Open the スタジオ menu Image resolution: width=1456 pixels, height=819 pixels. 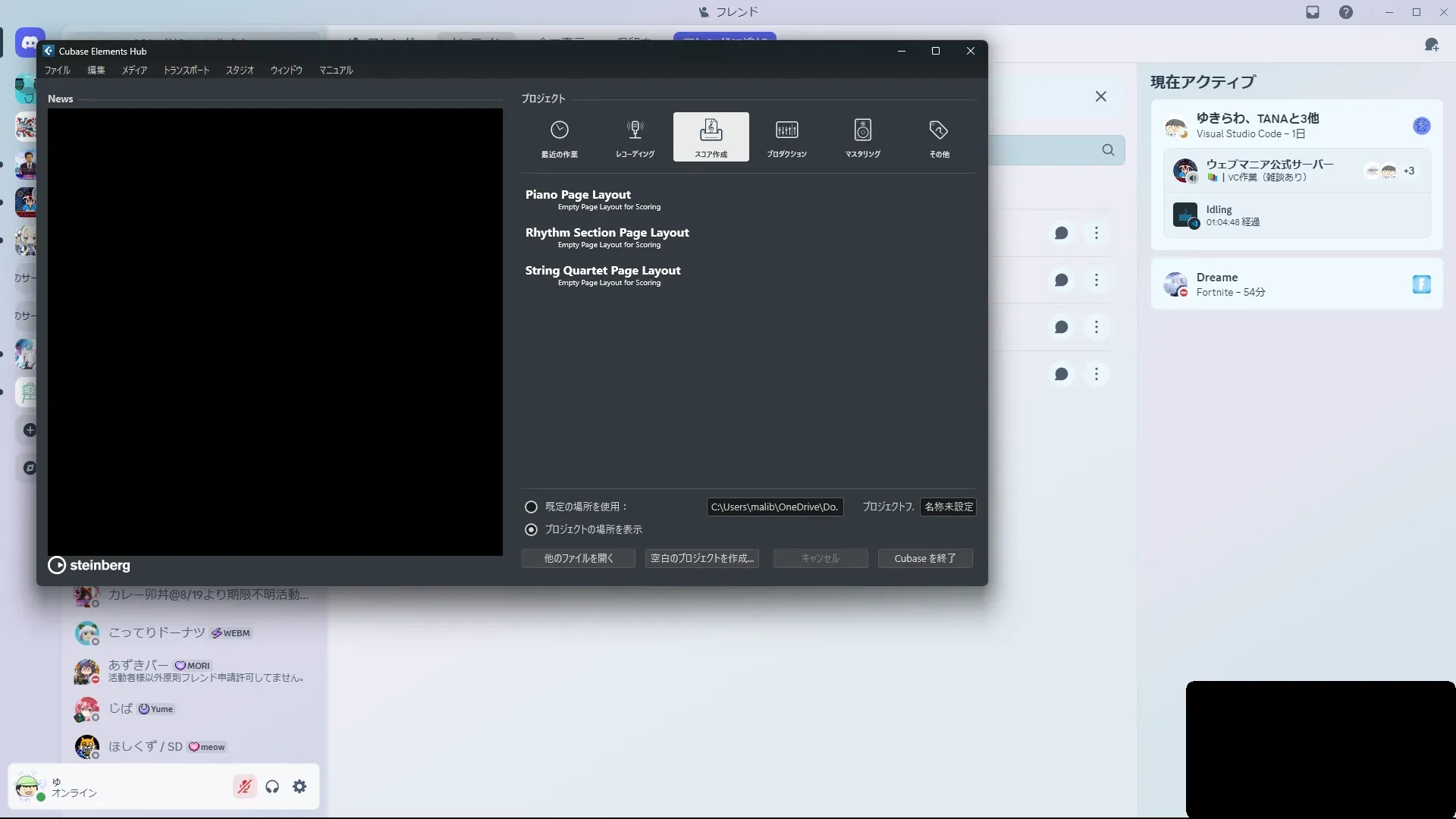pos(240,70)
